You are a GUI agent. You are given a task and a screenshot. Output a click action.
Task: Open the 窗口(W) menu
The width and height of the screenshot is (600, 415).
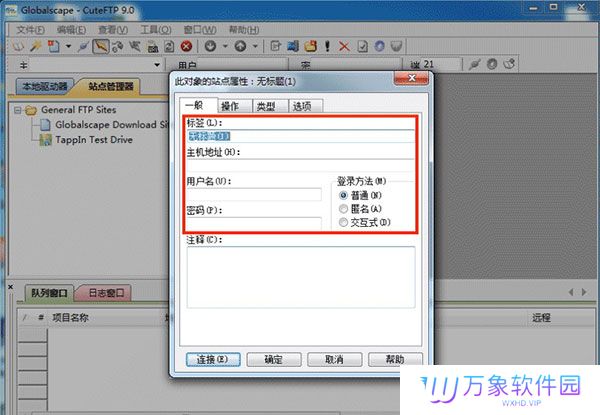tap(200, 30)
